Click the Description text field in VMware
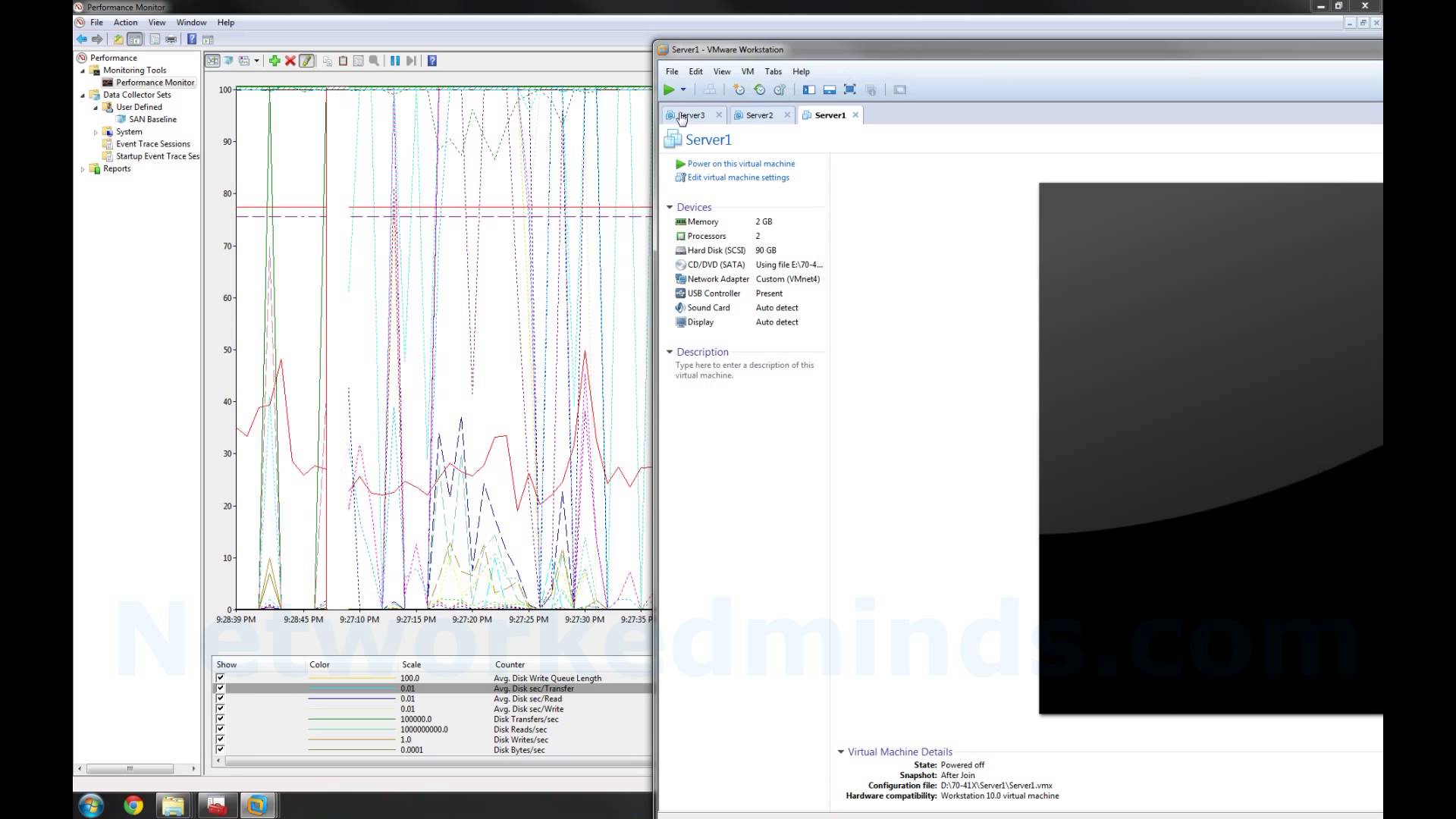This screenshot has height=819, width=1456. tap(745, 370)
